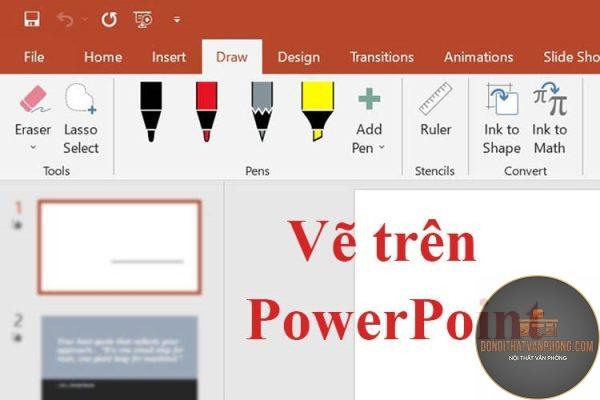Select slide 1 thumbnail

(x=119, y=247)
